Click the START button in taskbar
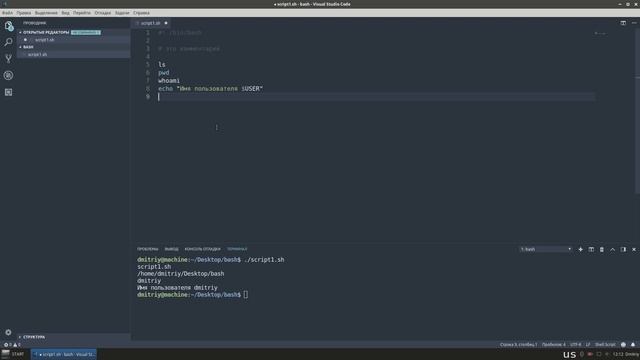The height and width of the screenshot is (360, 640). coord(13,354)
